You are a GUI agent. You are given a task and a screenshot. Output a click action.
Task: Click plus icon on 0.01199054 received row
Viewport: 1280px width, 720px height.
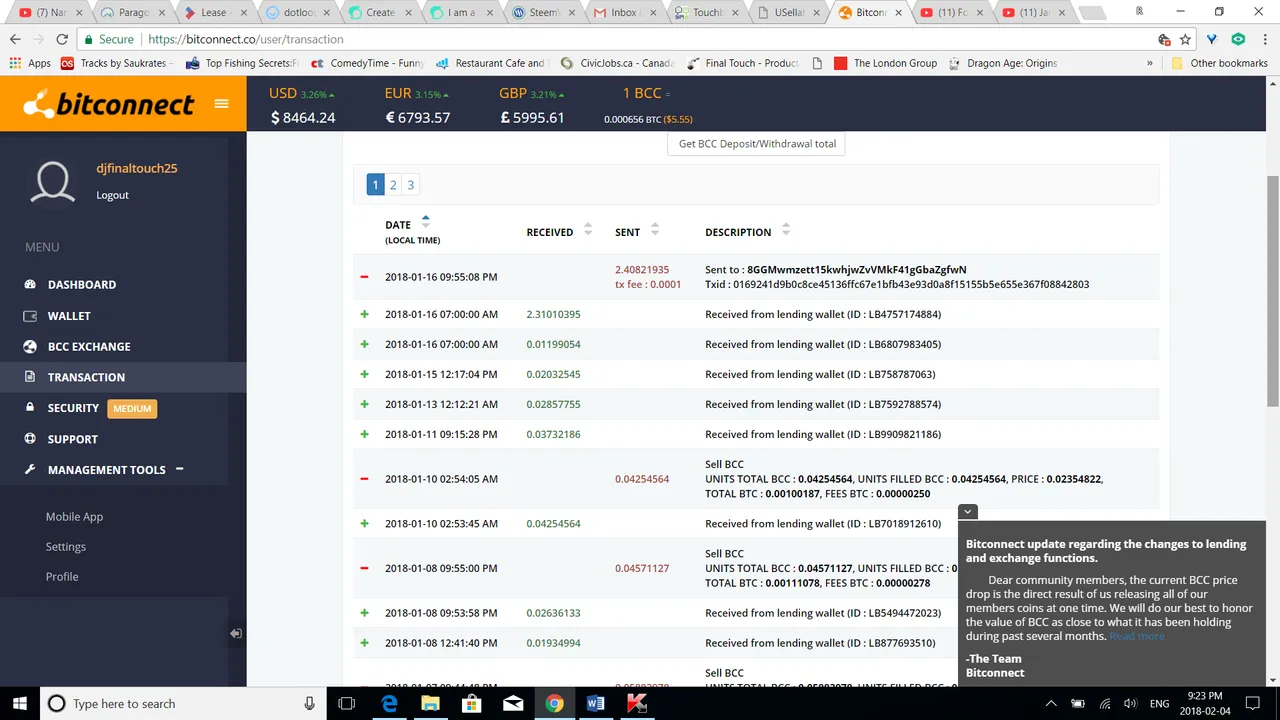(364, 344)
